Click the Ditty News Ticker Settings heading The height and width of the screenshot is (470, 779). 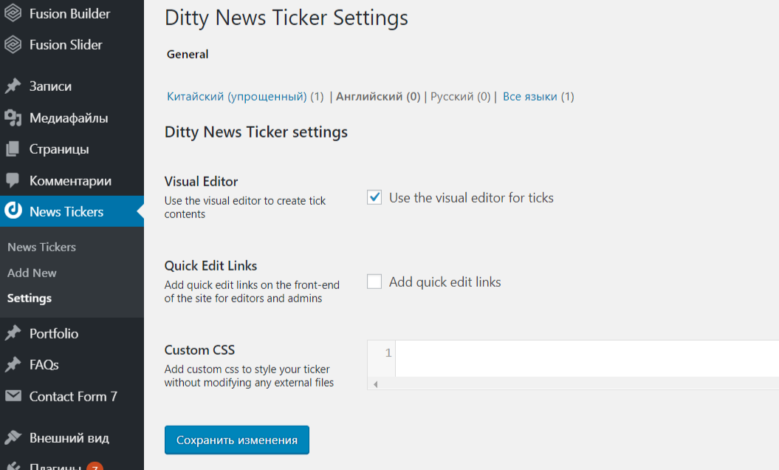click(x=286, y=18)
